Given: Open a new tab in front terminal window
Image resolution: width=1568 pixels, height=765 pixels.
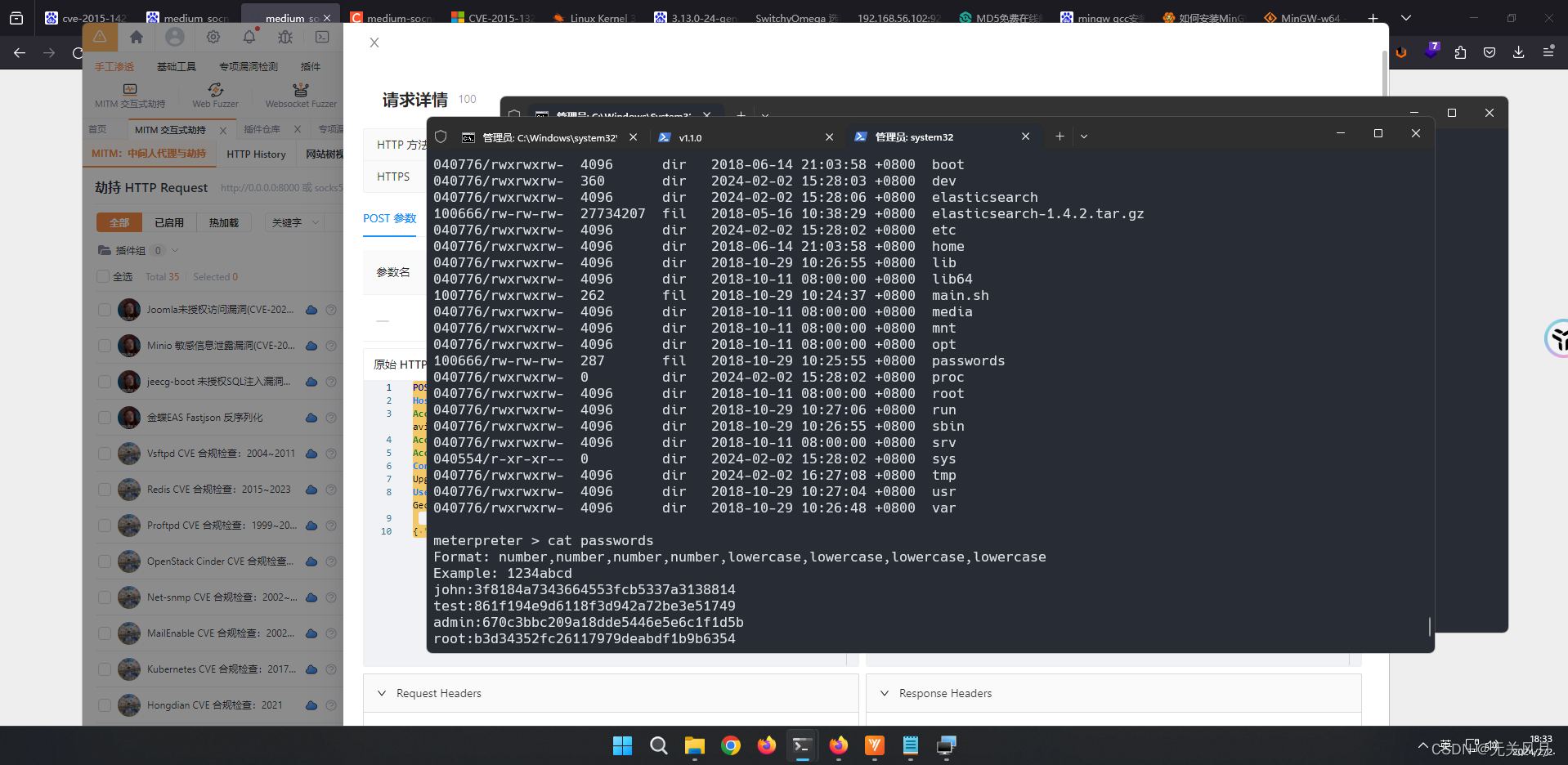Looking at the screenshot, I should pos(1060,136).
